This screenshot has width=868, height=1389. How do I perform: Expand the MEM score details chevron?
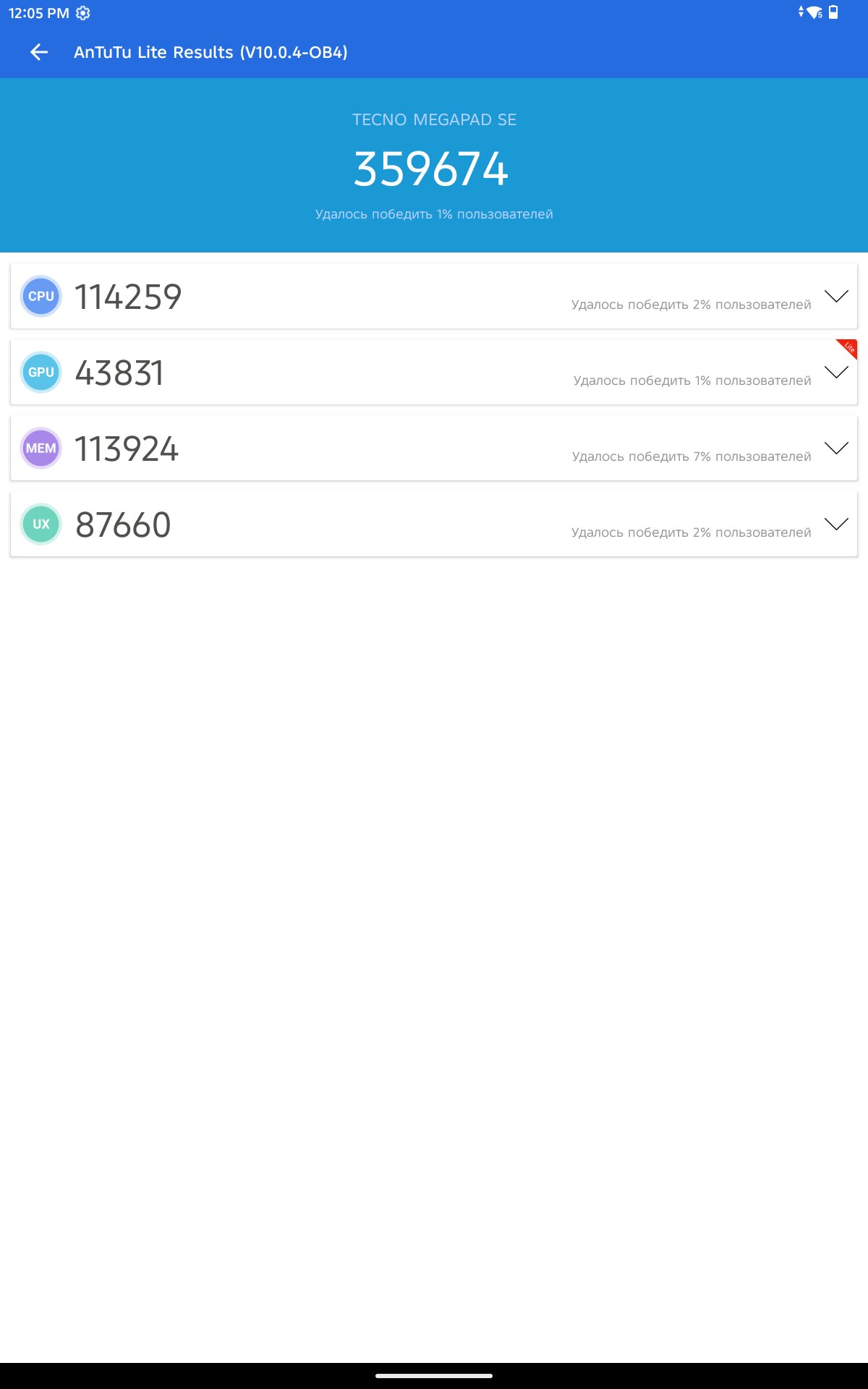(836, 449)
